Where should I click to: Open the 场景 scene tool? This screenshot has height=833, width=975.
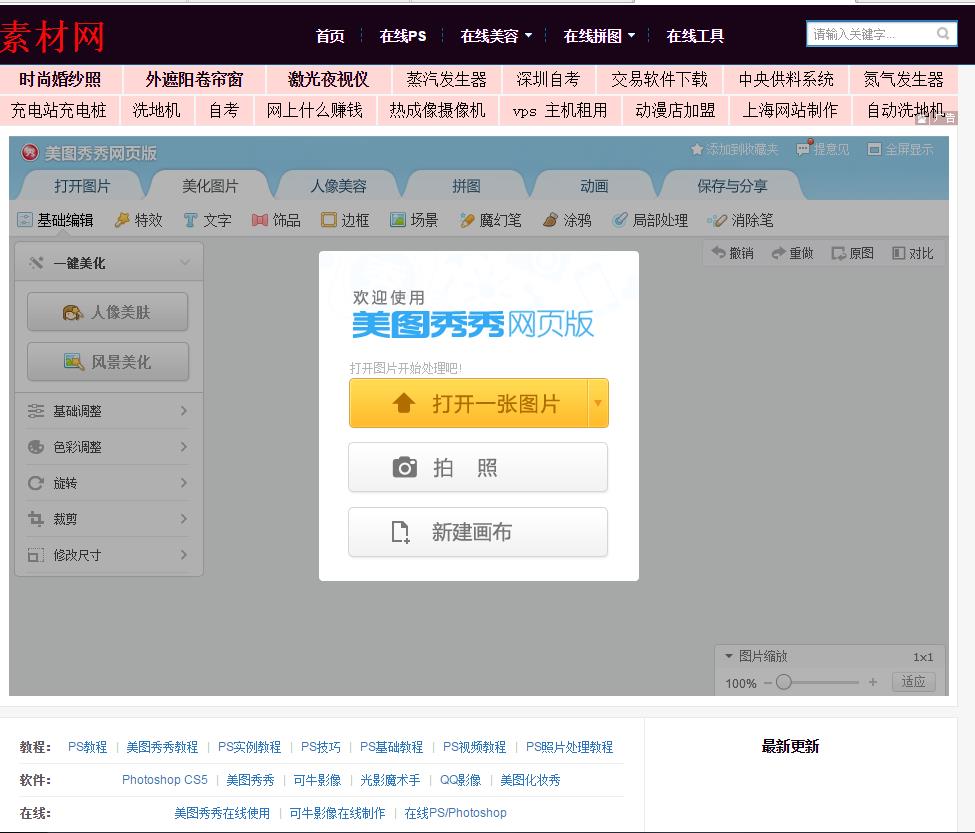414,220
